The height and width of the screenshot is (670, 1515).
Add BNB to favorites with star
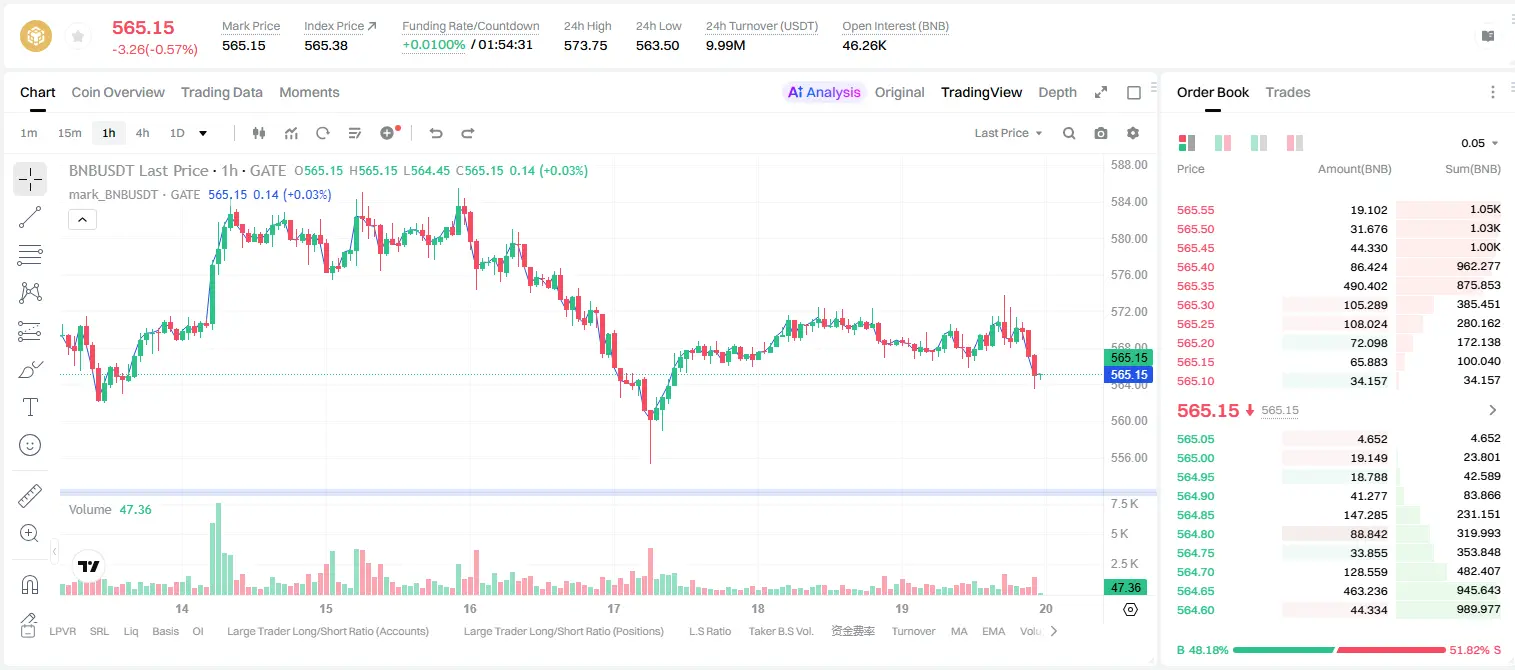point(77,37)
